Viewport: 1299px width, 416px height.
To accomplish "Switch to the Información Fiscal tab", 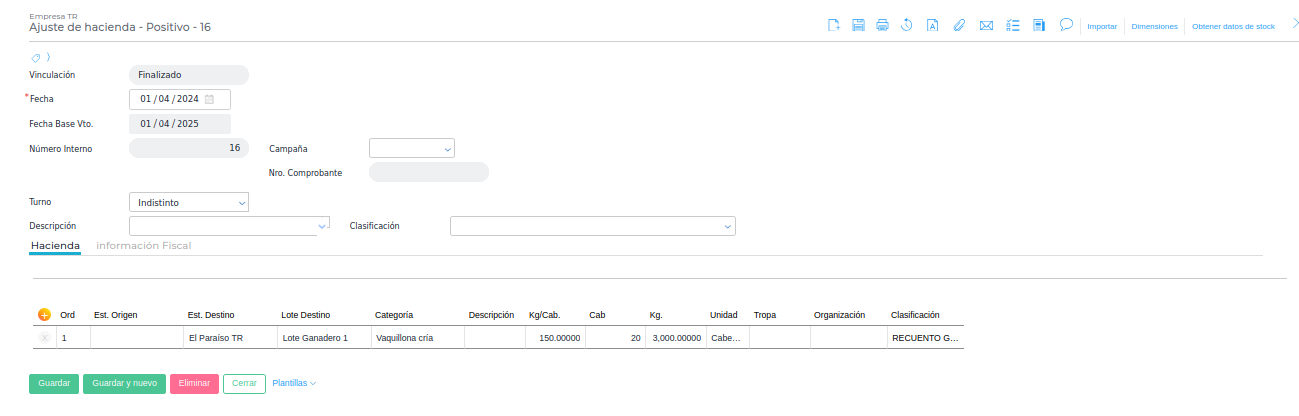I will [143, 245].
